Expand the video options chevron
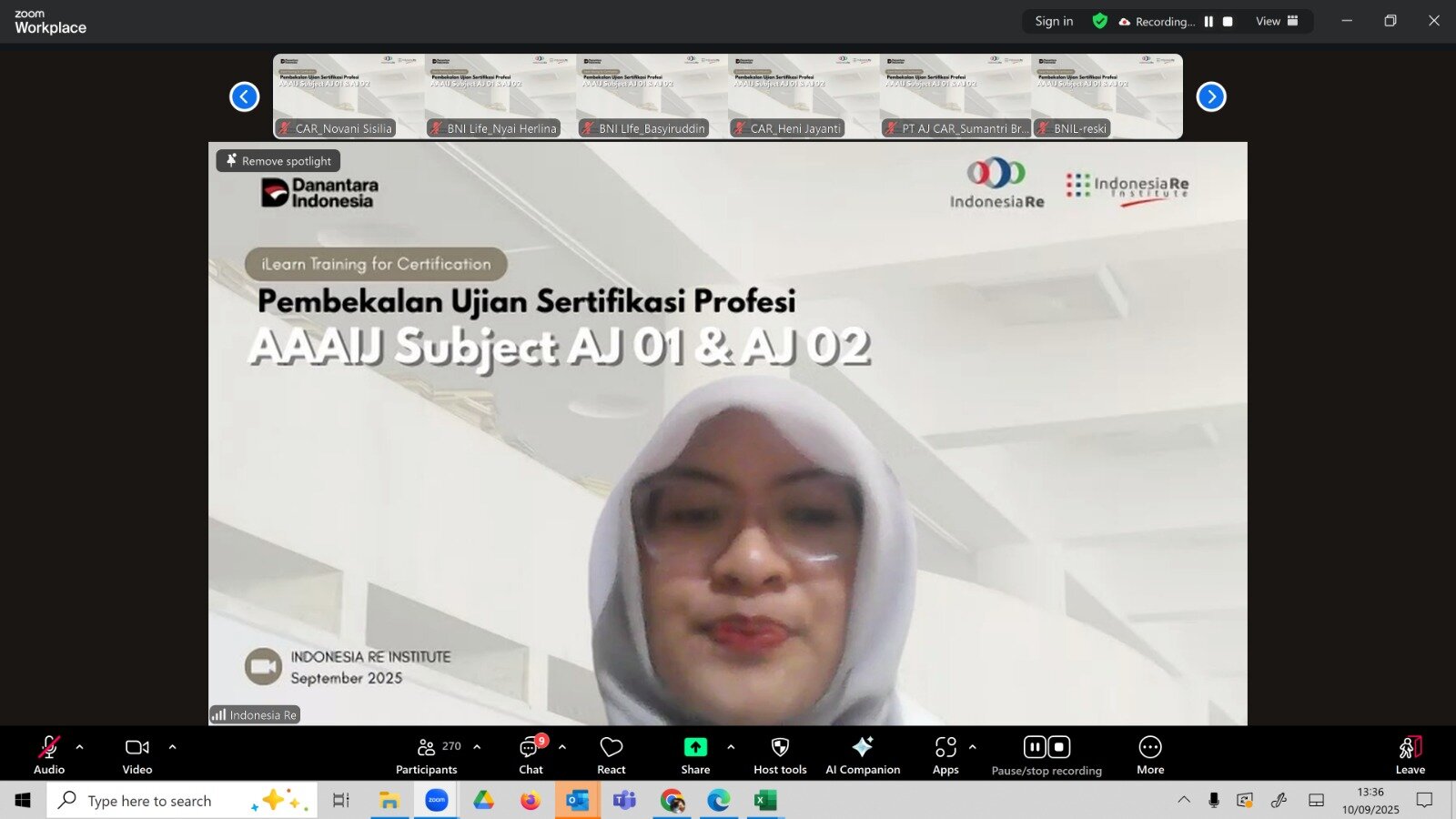This screenshot has width=1456, height=819. [172, 748]
